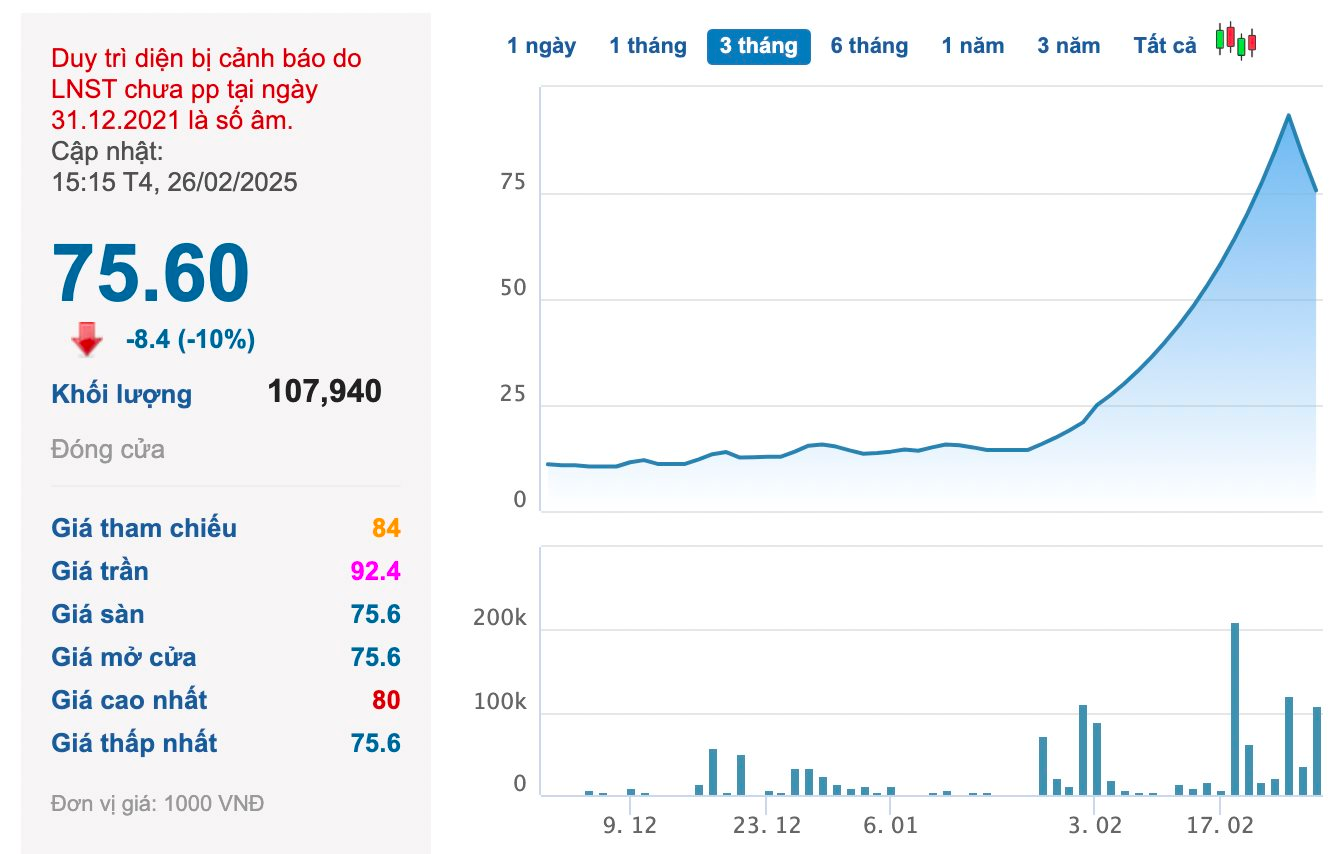Click the red warning notice text
The image size is (1338, 854).
point(206,89)
